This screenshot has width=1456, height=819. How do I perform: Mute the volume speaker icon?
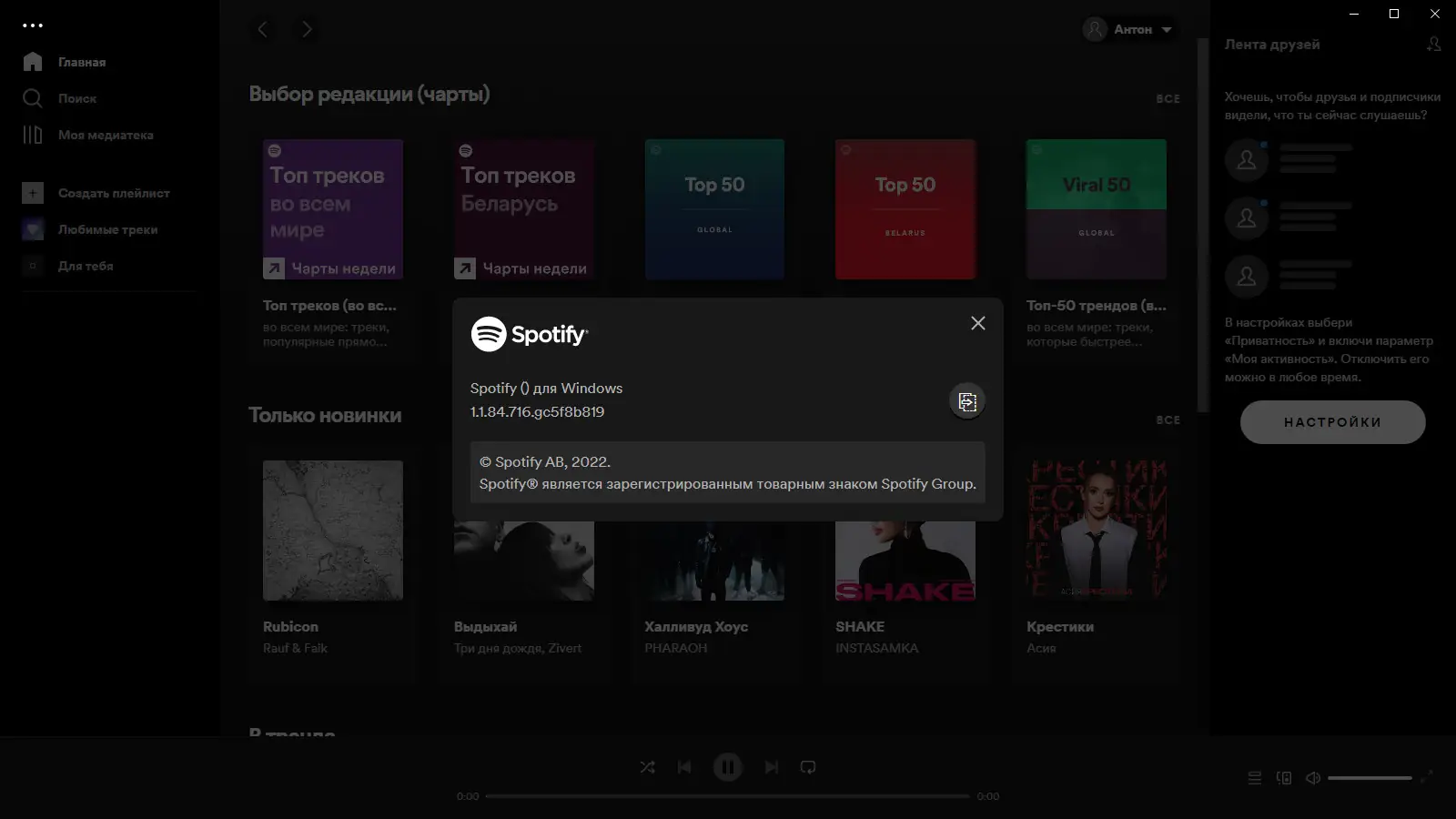pyautogui.click(x=1313, y=778)
